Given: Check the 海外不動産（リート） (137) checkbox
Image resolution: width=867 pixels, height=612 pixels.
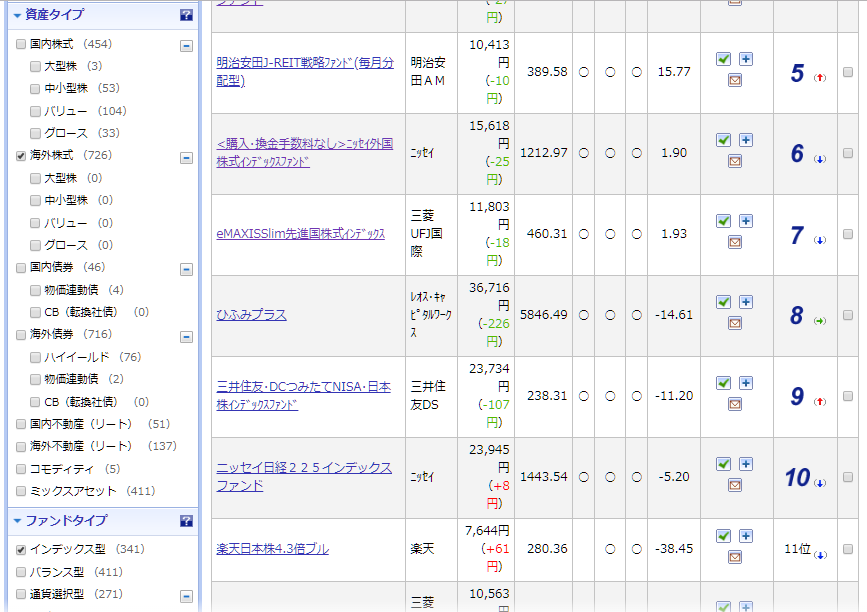Looking at the screenshot, I should (21, 446).
